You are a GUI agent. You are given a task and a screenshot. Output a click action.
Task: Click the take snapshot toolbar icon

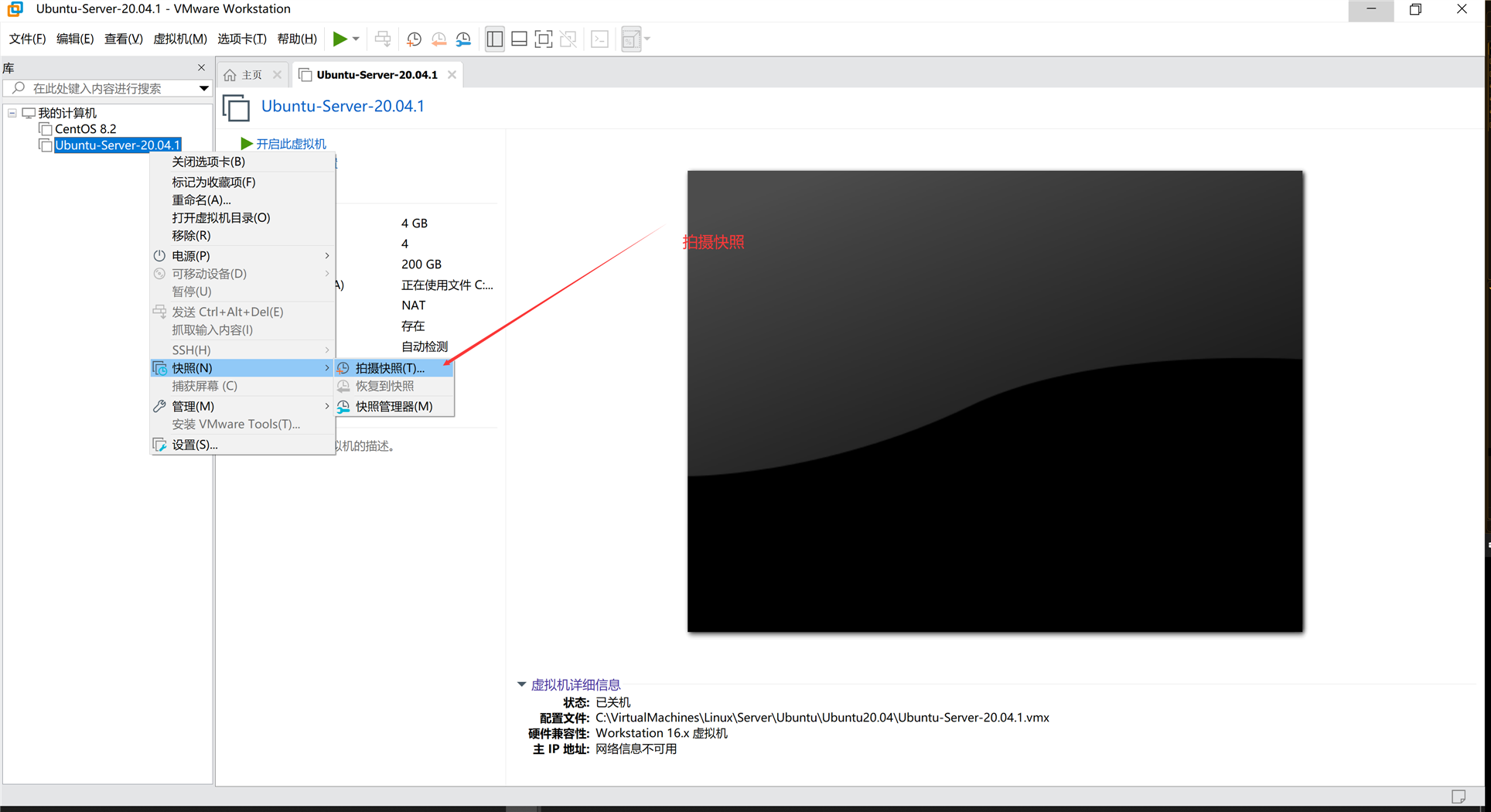click(414, 39)
